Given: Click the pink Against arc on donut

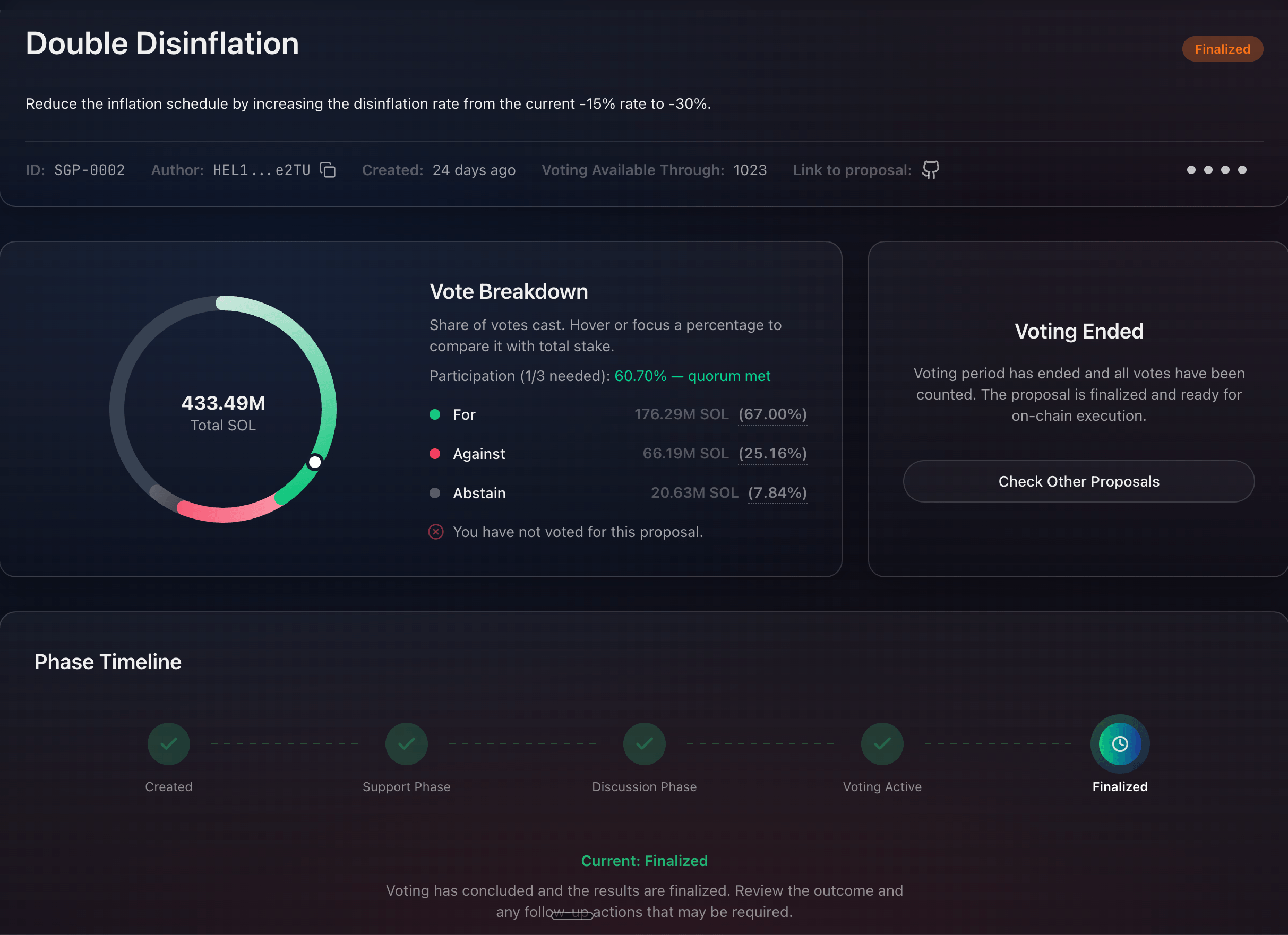Looking at the screenshot, I should (227, 513).
